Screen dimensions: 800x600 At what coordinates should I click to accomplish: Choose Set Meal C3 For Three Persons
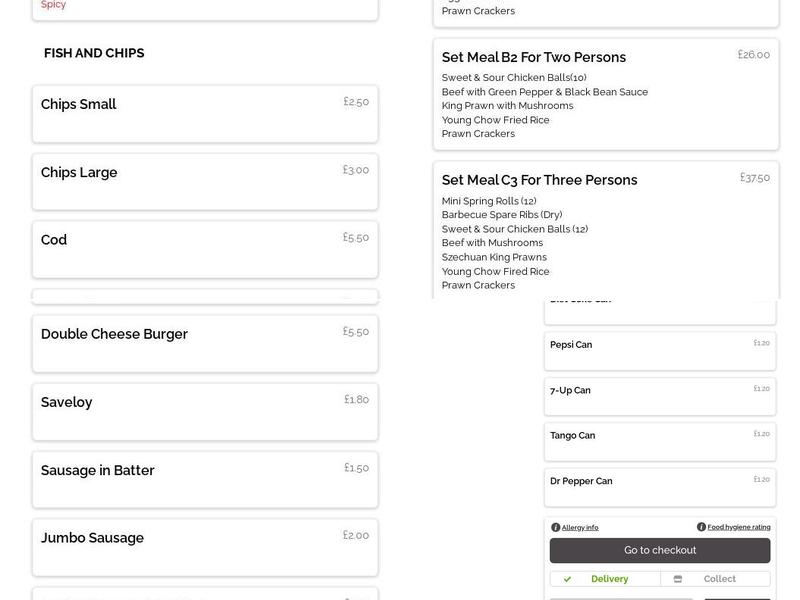click(x=604, y=230)
